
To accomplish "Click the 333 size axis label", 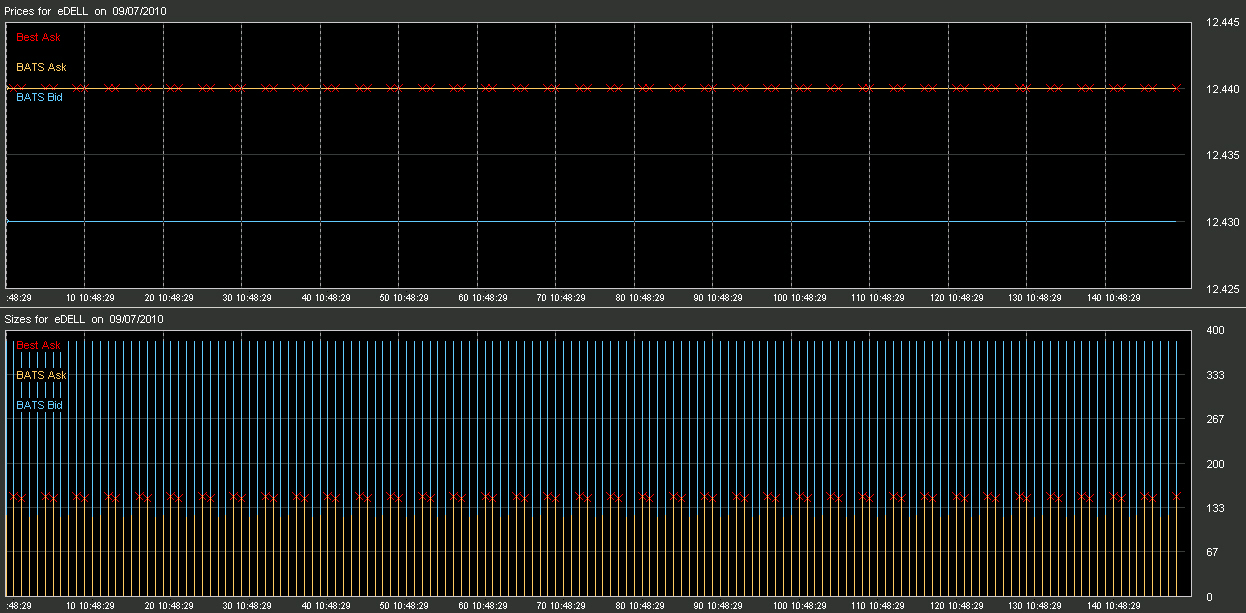I will point(1216,375).
